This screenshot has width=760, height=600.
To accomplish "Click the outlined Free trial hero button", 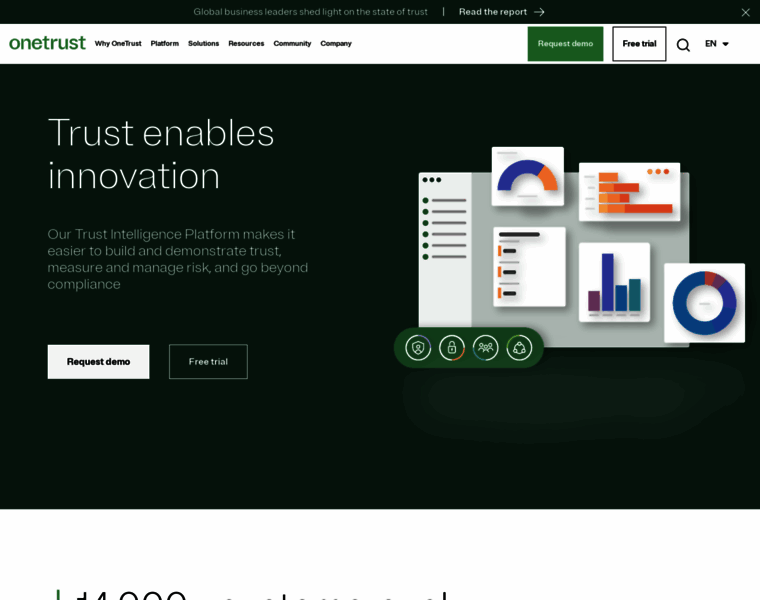I will (208, 362).
